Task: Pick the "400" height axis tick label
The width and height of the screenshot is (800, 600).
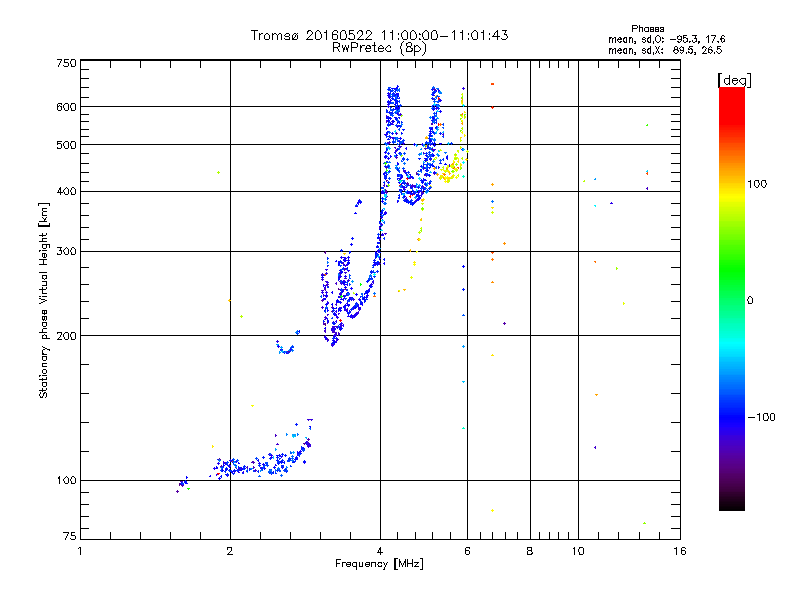Action: click(x=66, y=191)
